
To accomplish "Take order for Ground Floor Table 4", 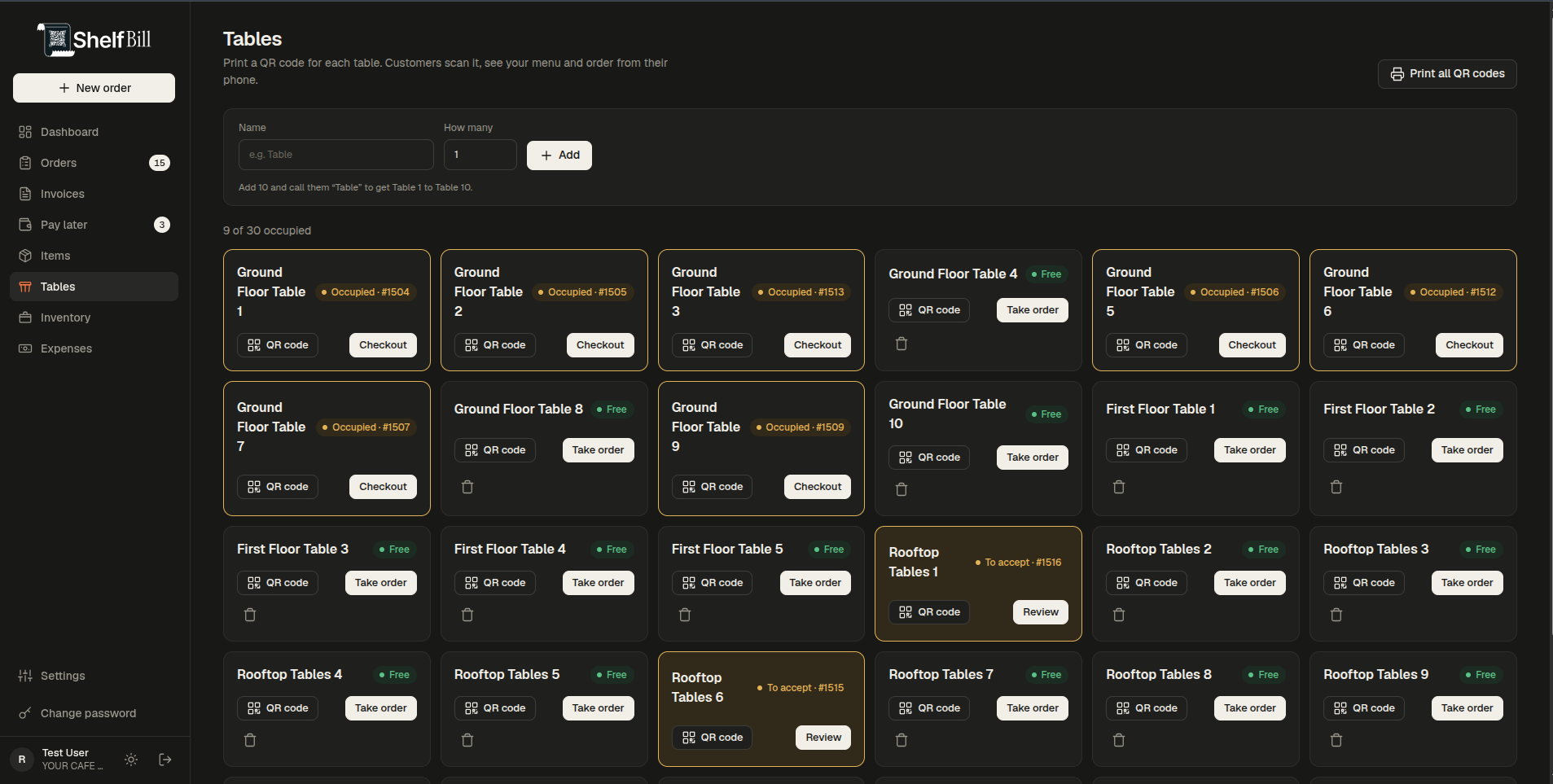I will click(1032, 310).
